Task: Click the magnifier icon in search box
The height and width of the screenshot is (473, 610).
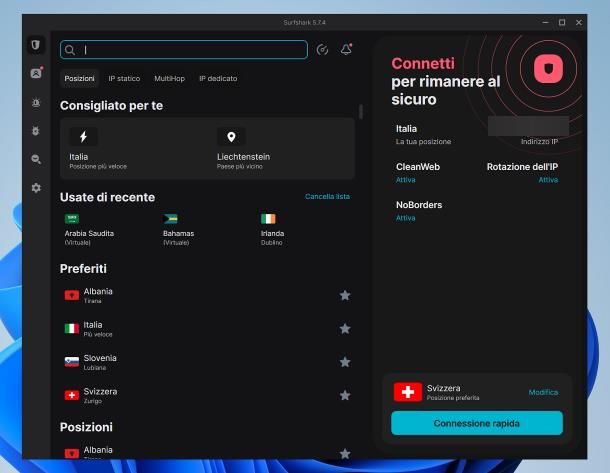Action: (x=70, y=50)
